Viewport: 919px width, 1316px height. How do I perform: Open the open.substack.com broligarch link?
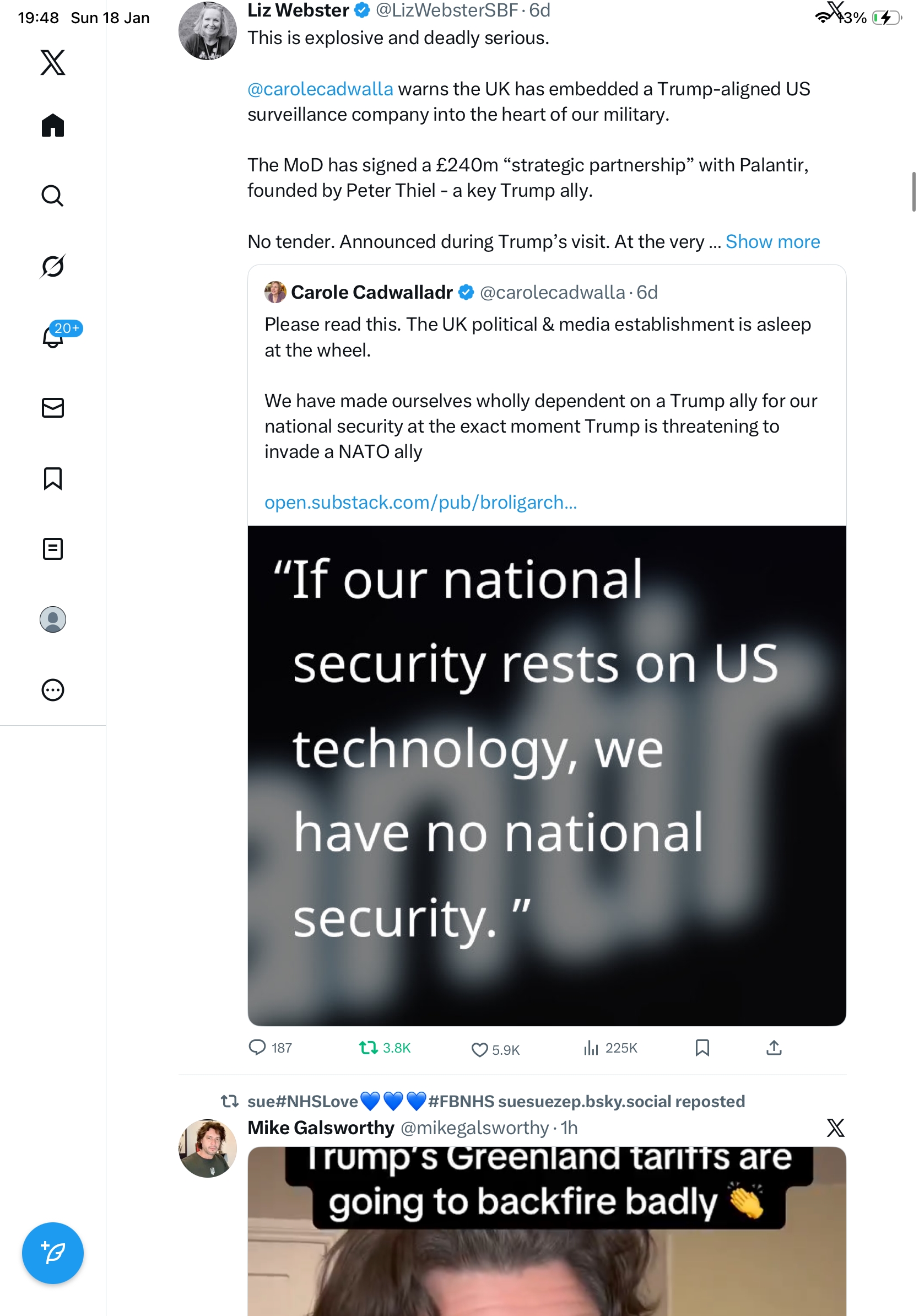pos(420,502)
